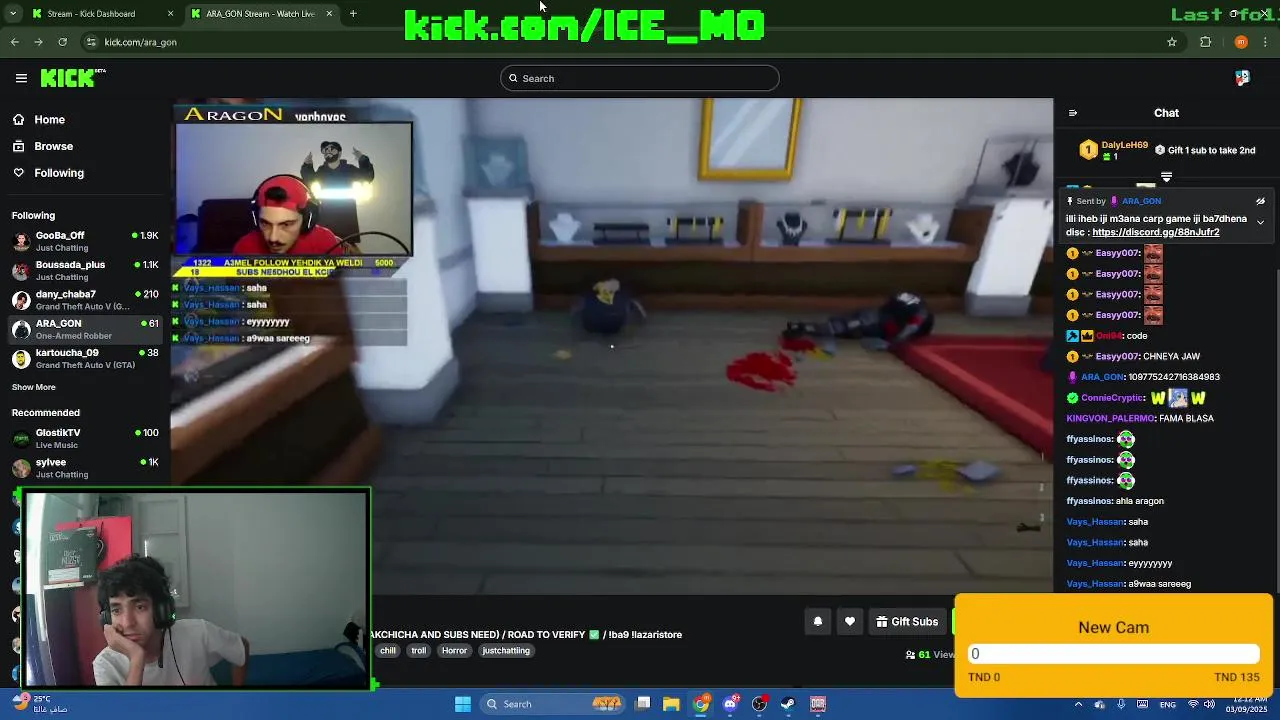Viewport: 1280px width, 720px height.
Task: Bookmark this page with star
Action: (x=1172, y=42)
